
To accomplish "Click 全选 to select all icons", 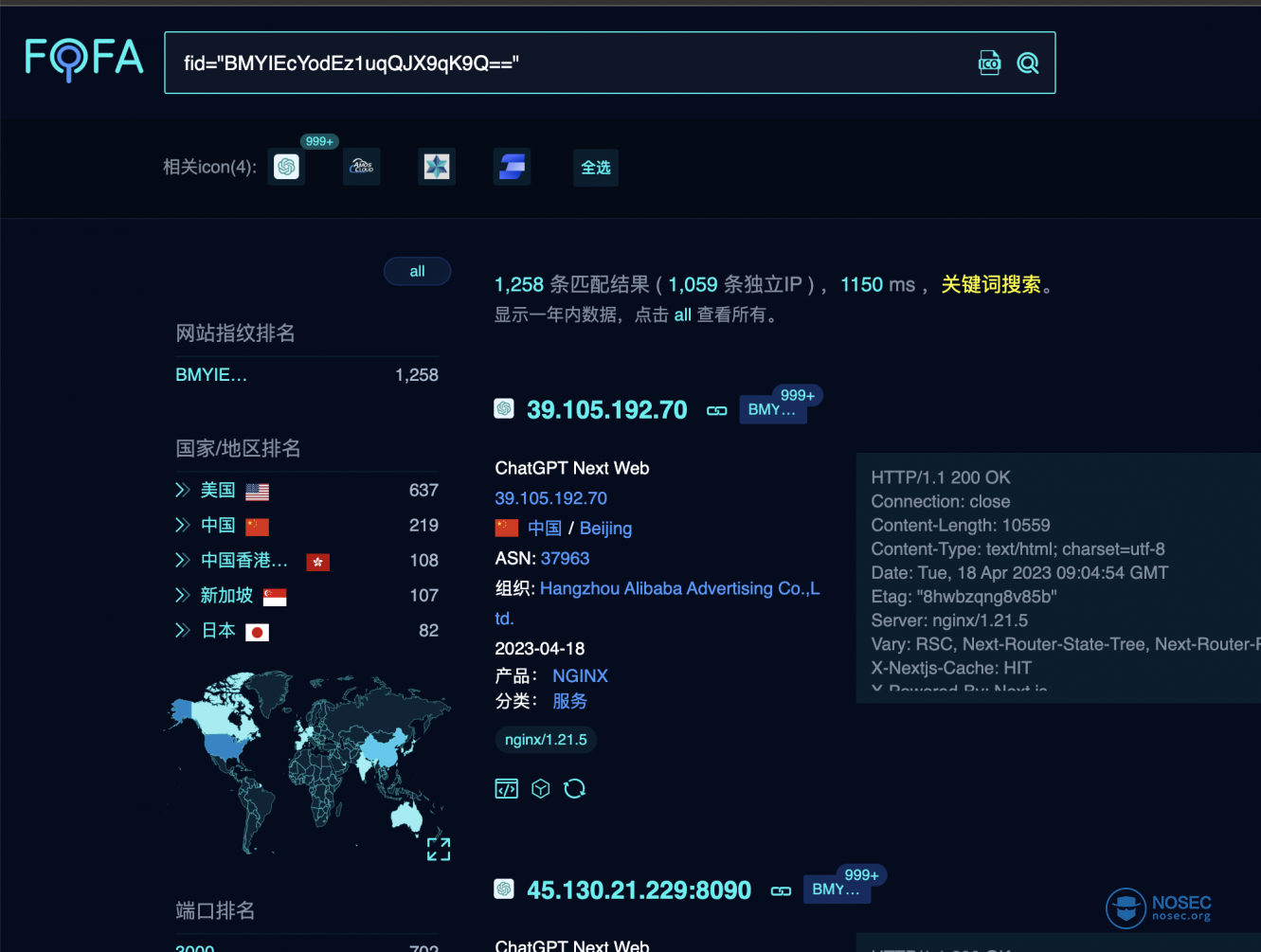I will (x=596, y=168).
